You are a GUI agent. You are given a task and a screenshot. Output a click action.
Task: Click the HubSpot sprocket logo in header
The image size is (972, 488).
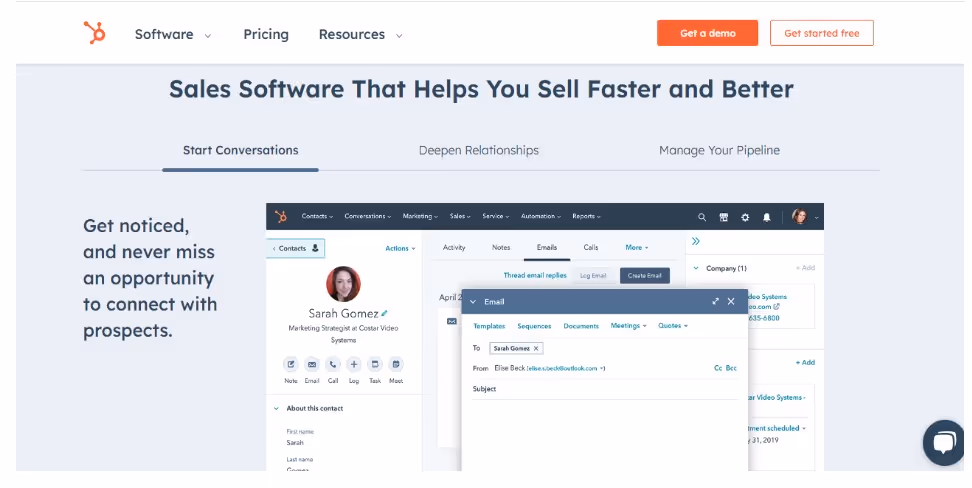94,33
